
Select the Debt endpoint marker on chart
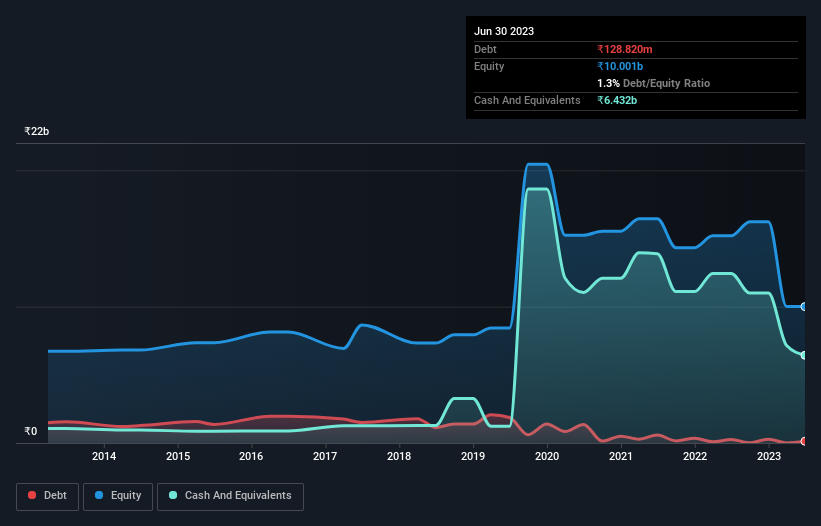tap(804, 441)
